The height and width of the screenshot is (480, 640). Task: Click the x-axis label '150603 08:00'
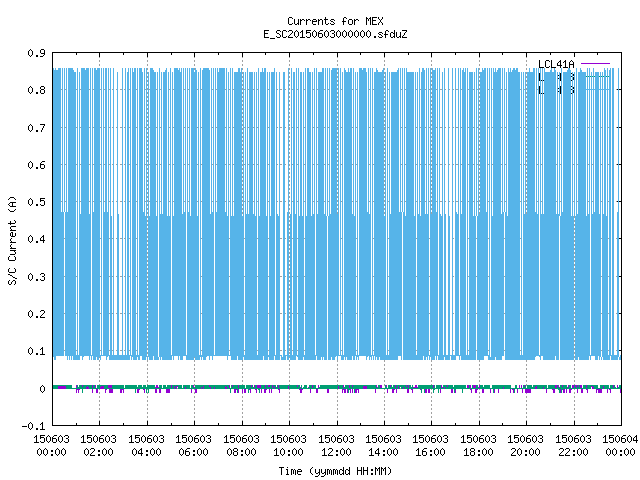coord(241,446)
